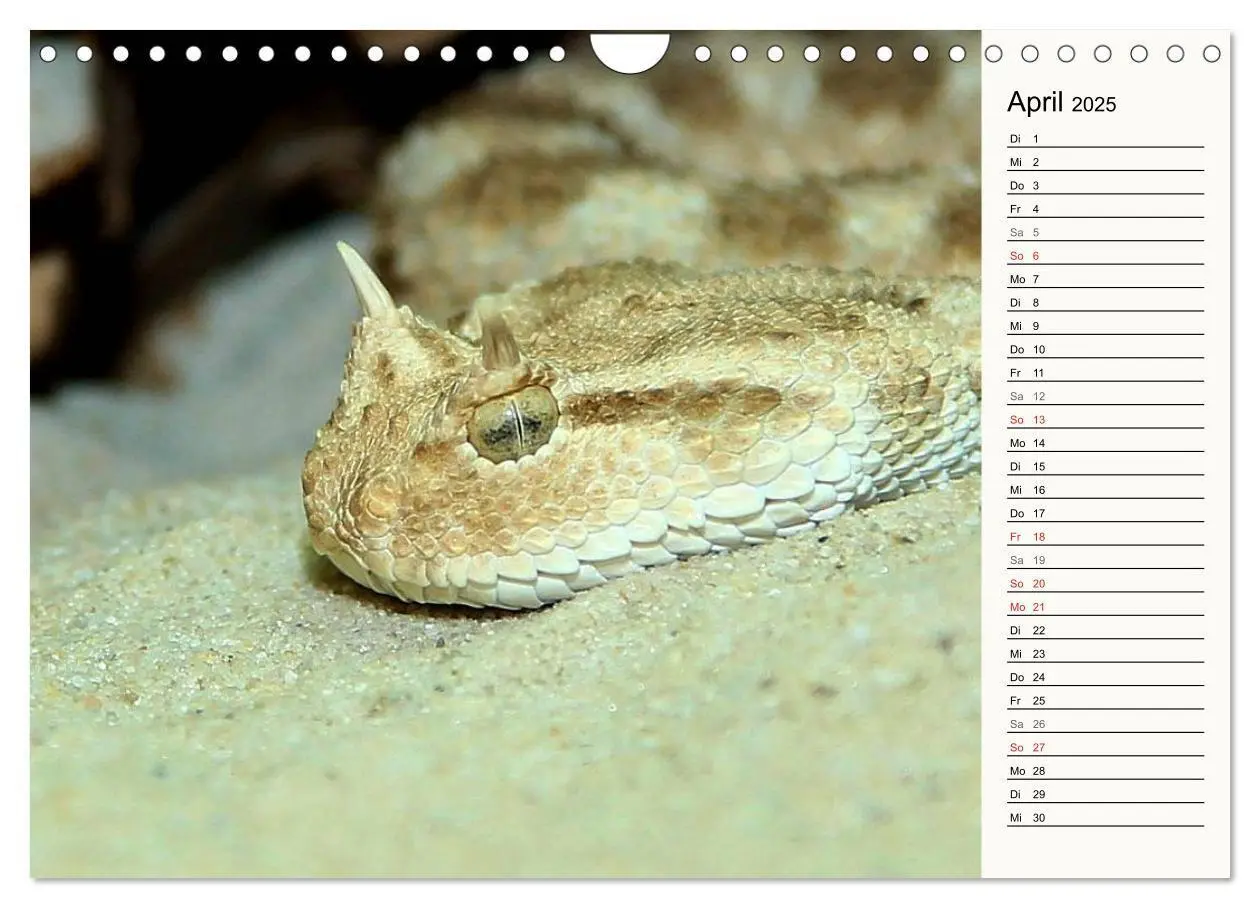Select the 'Mi 16' calendar row
This screenshot has height=908, width=1260.
tap(1105, 490)
